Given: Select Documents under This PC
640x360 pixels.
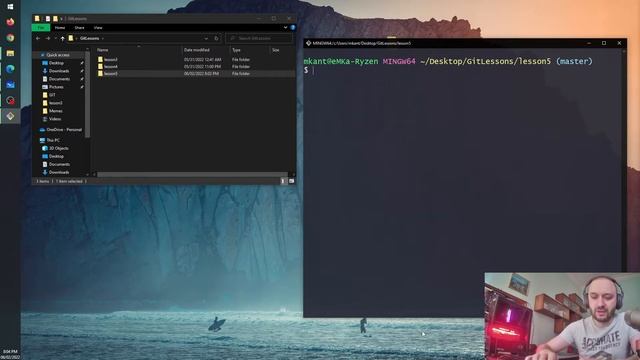Looking at the screenshot, I should pyautogui.click(x=59, y=164).
